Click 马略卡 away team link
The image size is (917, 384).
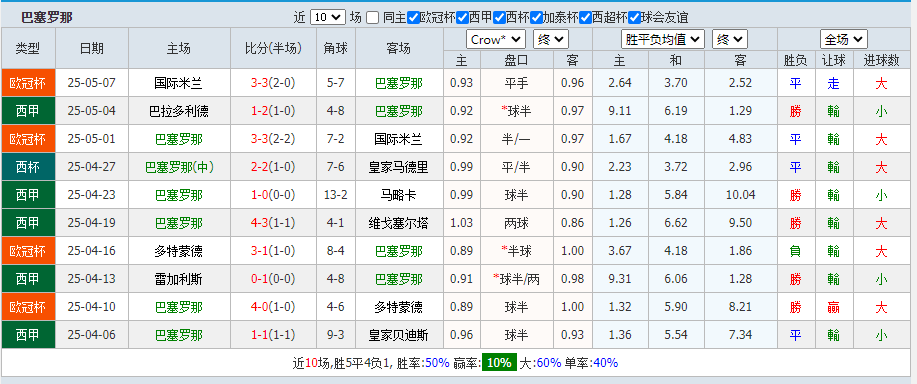398,195
